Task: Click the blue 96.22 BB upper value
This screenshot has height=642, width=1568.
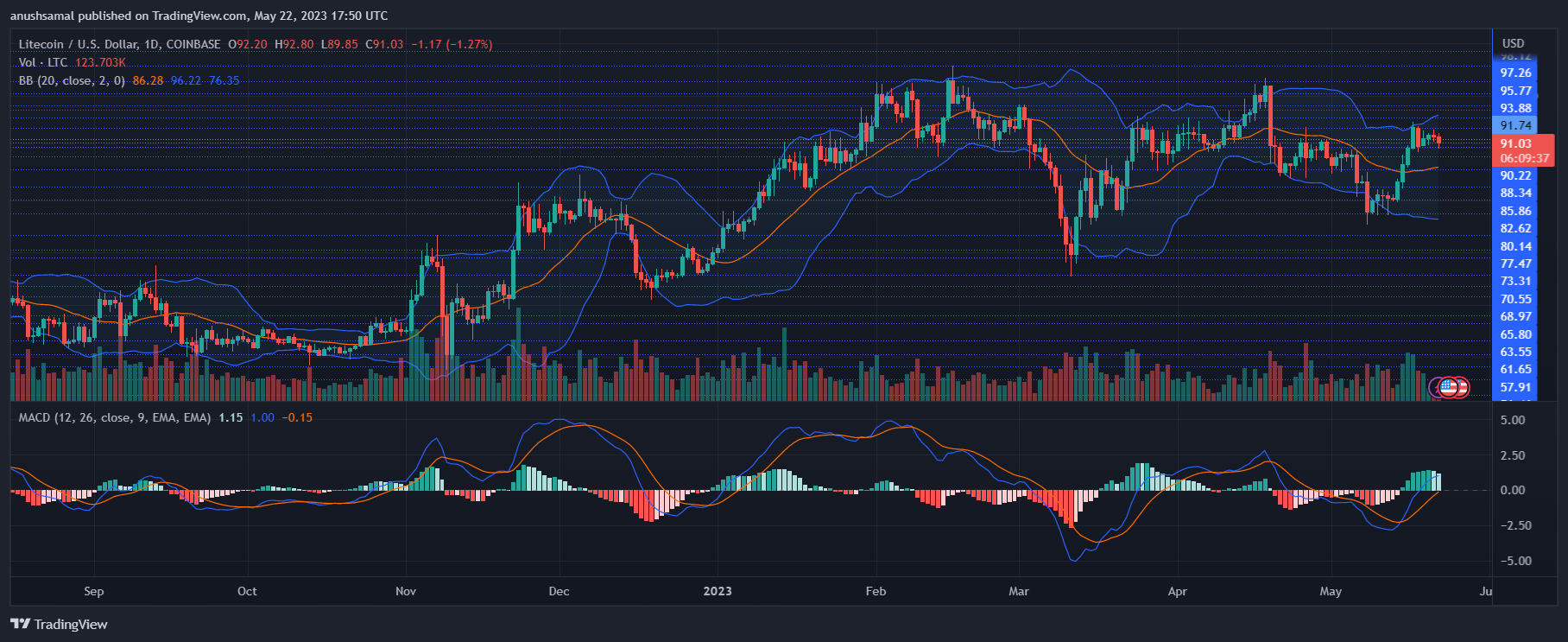Action: [186, 80]
